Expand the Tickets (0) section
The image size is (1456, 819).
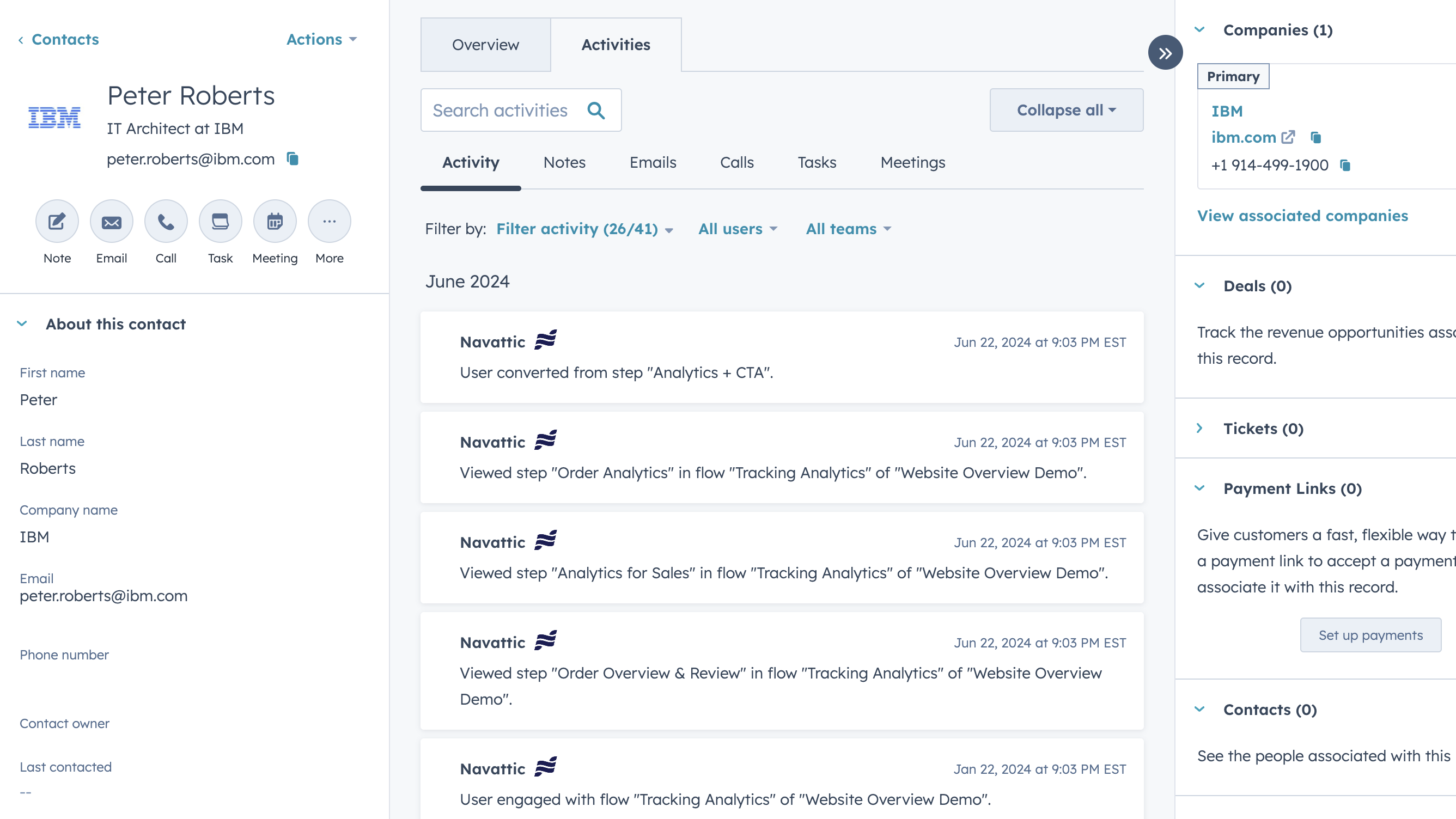tap(1199, 429)
